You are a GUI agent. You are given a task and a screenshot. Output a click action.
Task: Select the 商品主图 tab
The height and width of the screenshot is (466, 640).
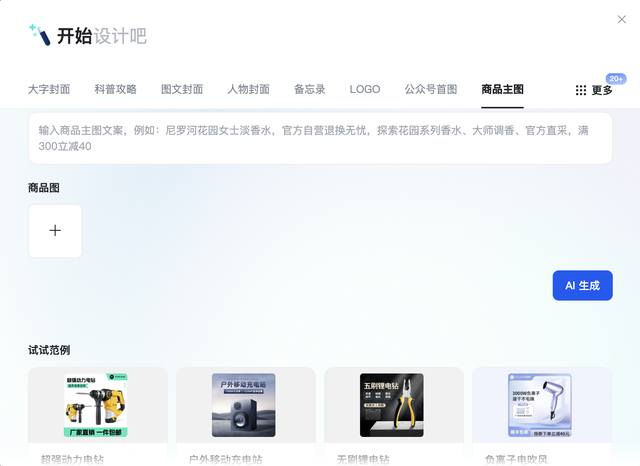click(502, 89)
